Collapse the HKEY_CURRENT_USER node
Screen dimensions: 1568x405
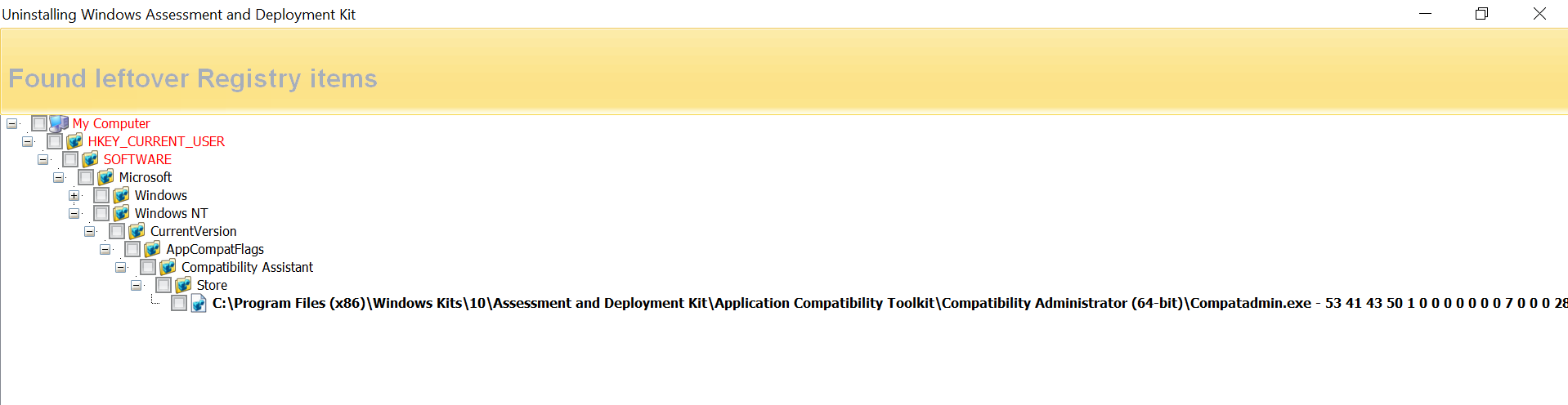[27, 141]
